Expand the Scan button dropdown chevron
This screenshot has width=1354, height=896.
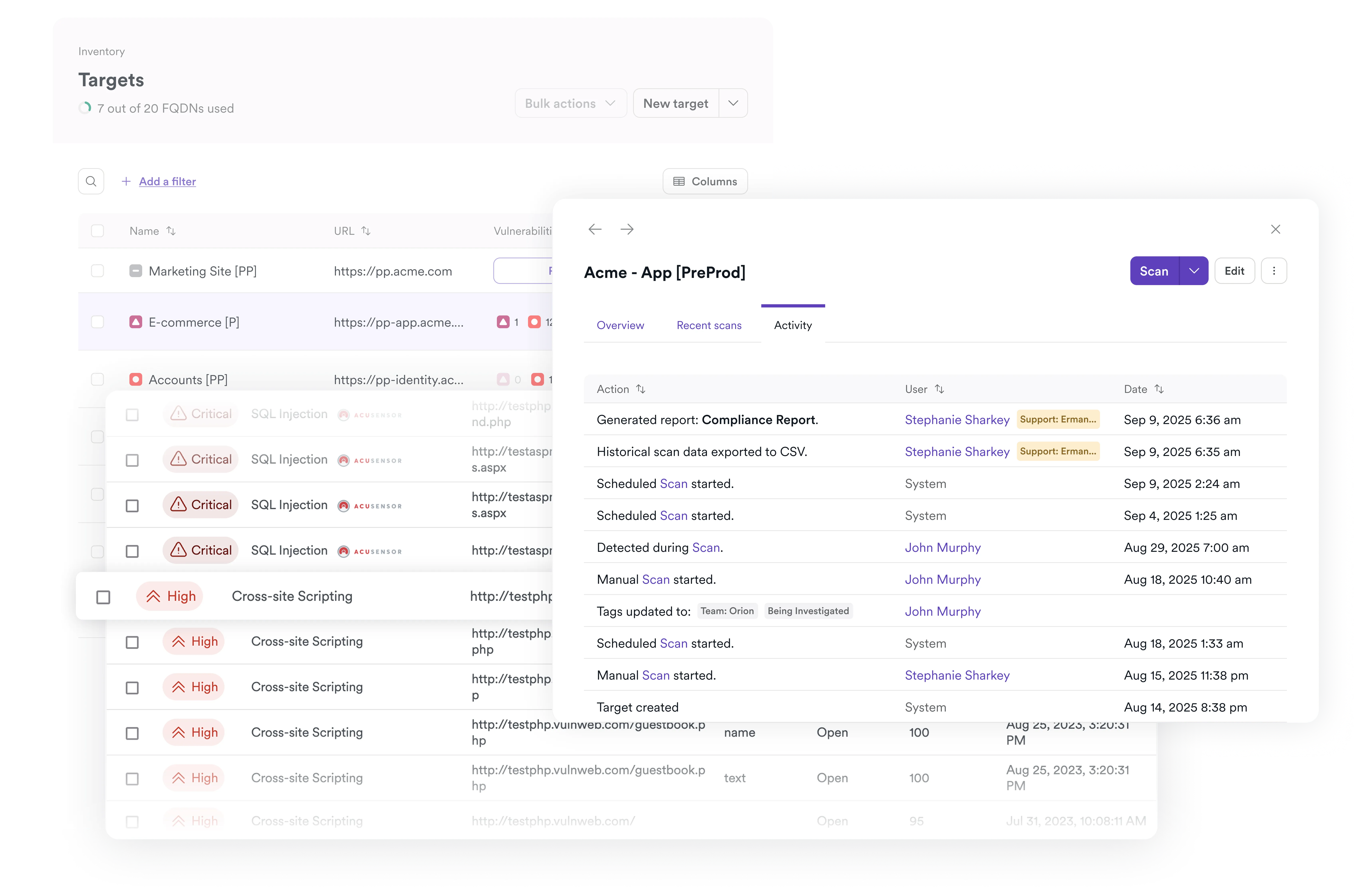point(1193,271)
